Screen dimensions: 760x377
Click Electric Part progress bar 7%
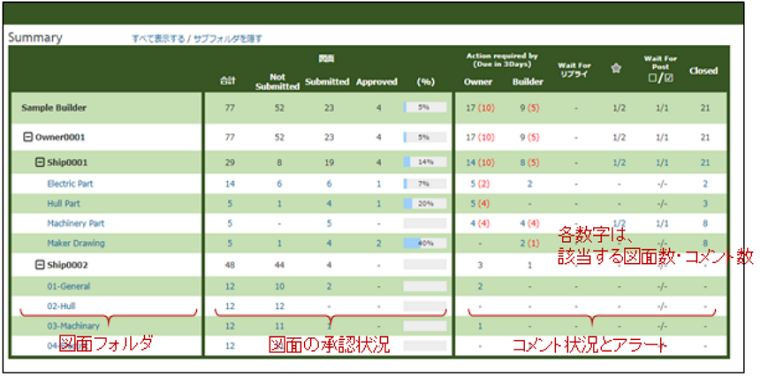tap(425, 184)
